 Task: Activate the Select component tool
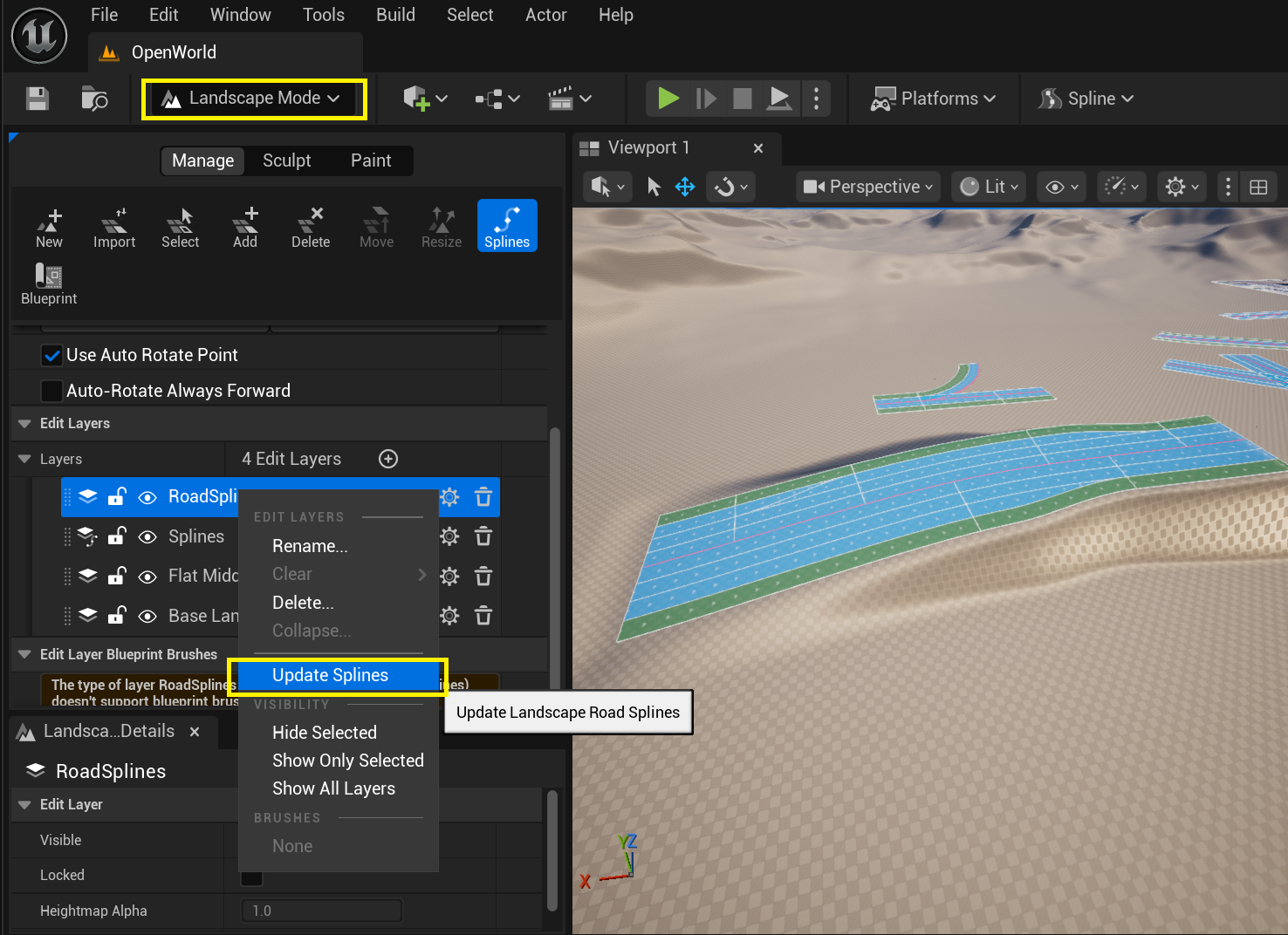pyautogui.click(x=180, y=228)
